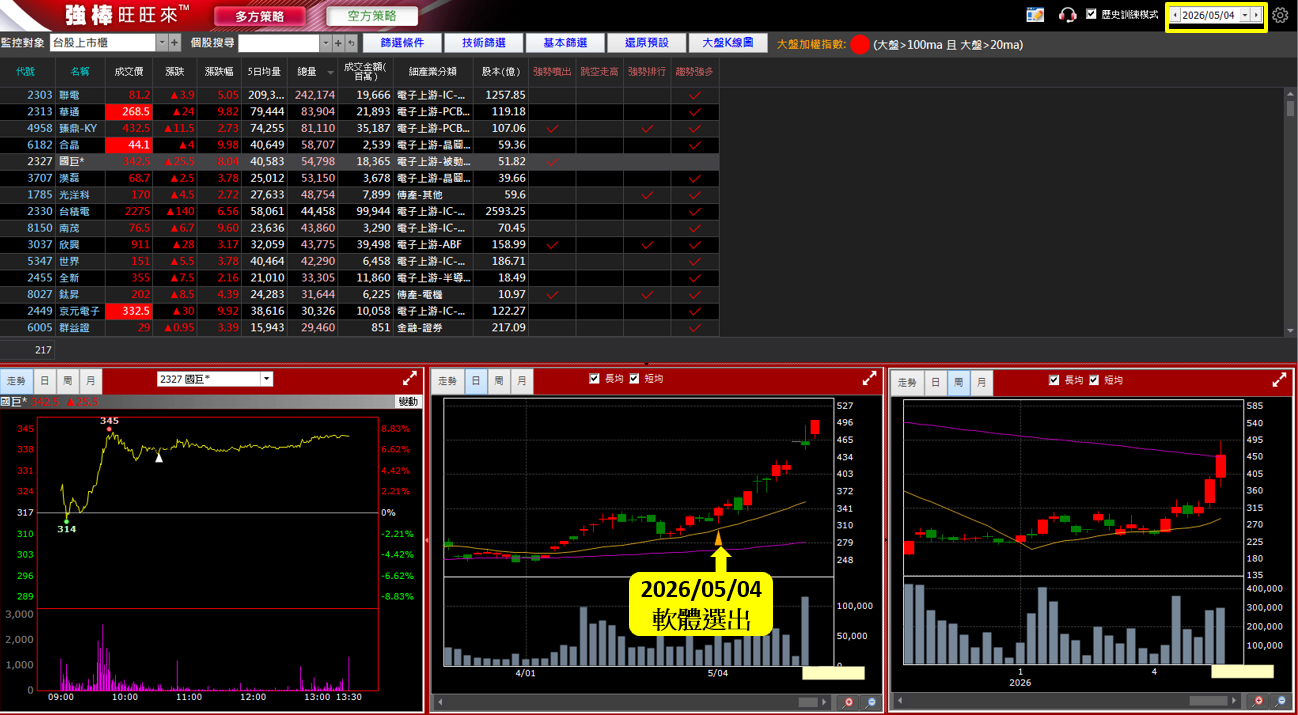Sort by 漲跌幅 column header

218,72
